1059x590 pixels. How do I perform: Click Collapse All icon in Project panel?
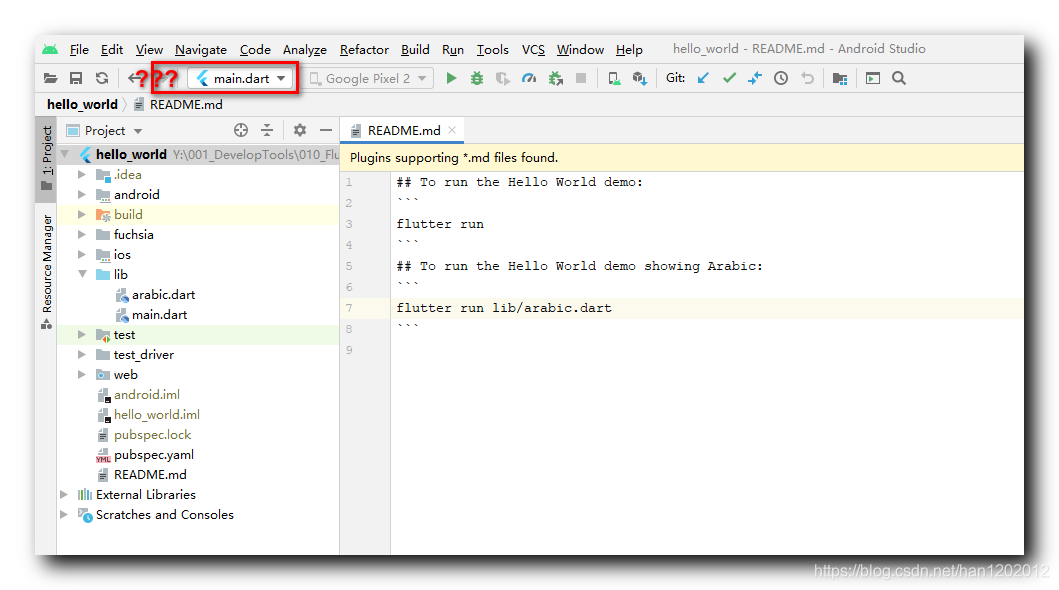point(267,130)
